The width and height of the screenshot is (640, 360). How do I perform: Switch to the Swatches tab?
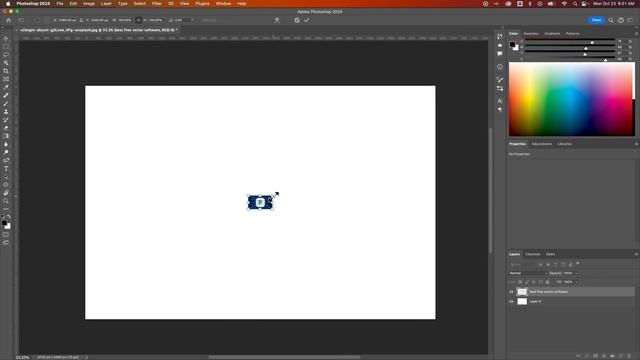[531, 33]
